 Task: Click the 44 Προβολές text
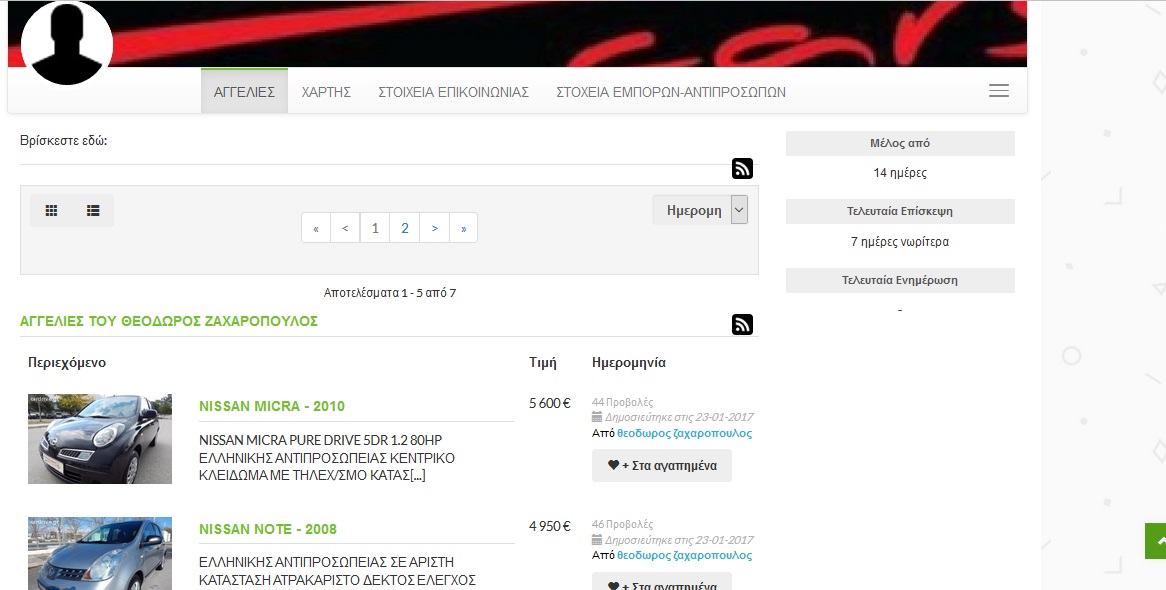622,403
